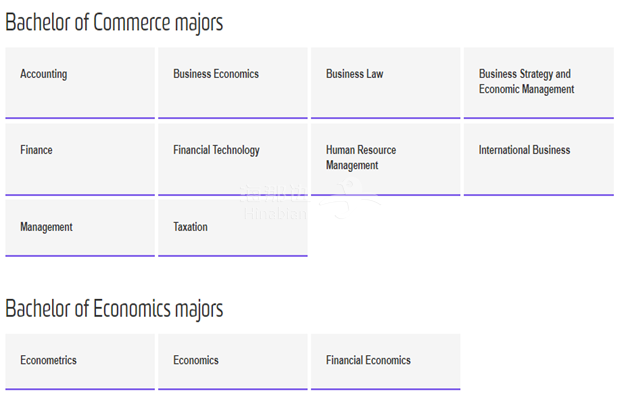Open the Taxation major card
Screen dimensions: 624x400
point(232,227)
